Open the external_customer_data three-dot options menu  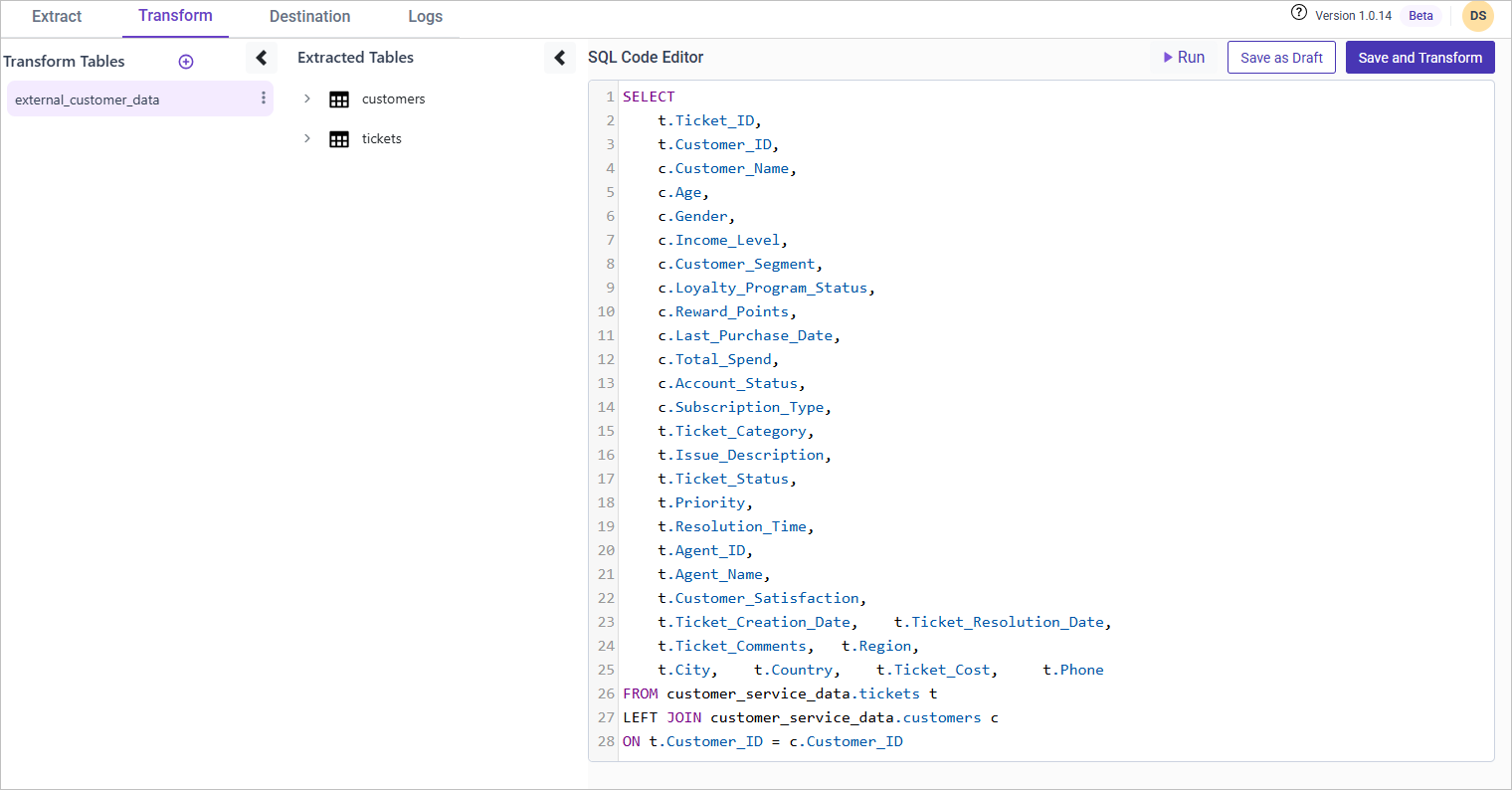(x=263, y=99)
